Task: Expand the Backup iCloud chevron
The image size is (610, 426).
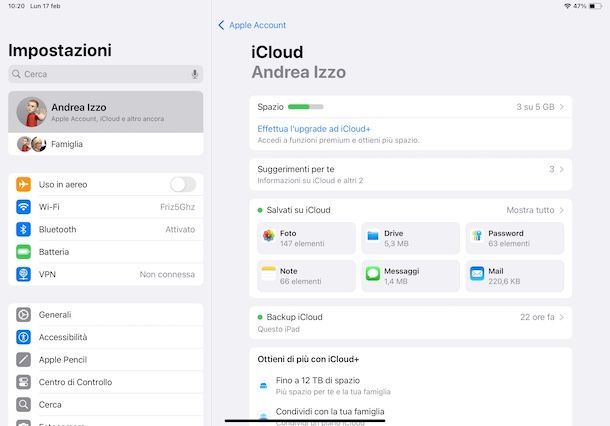Action: (562, 317)
